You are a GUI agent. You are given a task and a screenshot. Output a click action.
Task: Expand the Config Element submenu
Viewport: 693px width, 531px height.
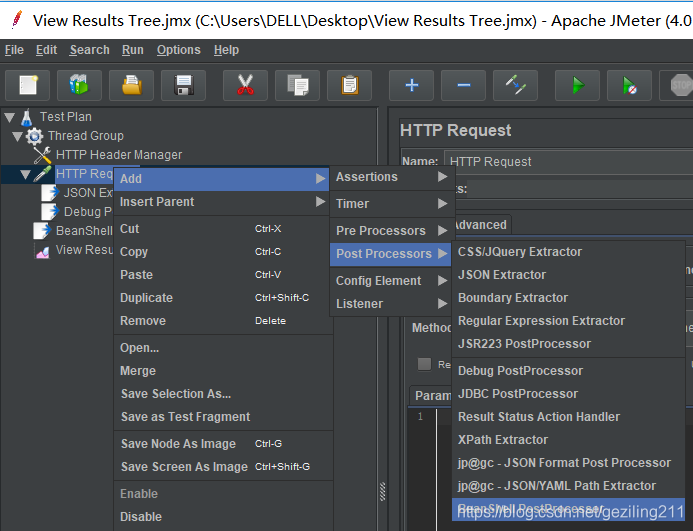click(x=391, y=281)
